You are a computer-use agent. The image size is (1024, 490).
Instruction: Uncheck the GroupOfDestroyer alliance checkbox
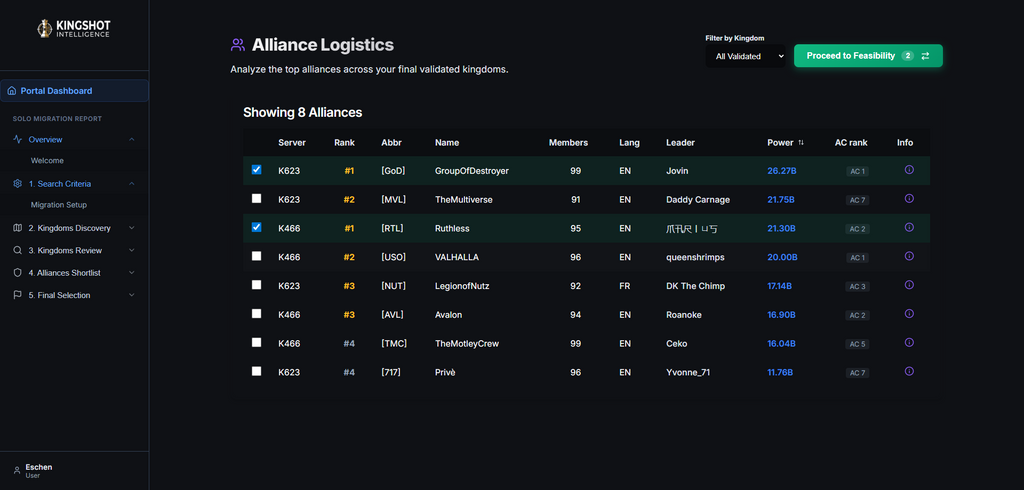tap(257, 170)
